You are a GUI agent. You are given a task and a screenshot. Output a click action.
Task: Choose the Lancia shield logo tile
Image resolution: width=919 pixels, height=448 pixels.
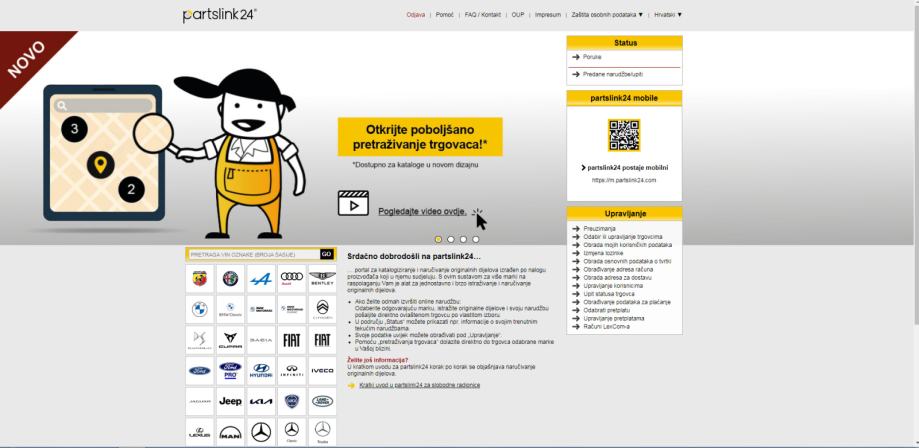pos(292,401)
